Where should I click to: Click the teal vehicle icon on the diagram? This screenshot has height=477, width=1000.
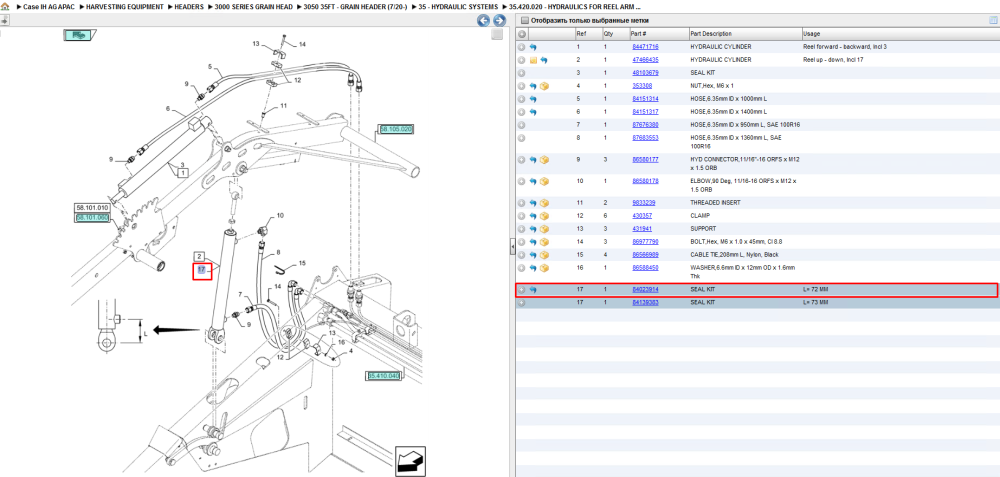tap(79, 35)
